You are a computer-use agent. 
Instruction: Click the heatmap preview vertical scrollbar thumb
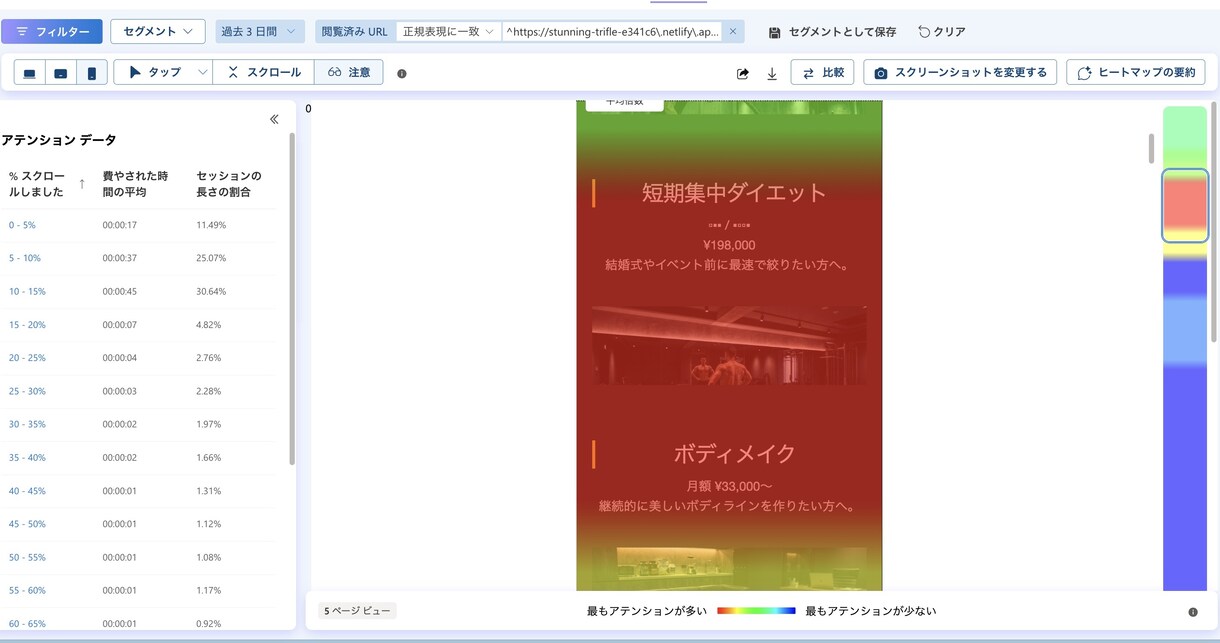(1151, 148)
